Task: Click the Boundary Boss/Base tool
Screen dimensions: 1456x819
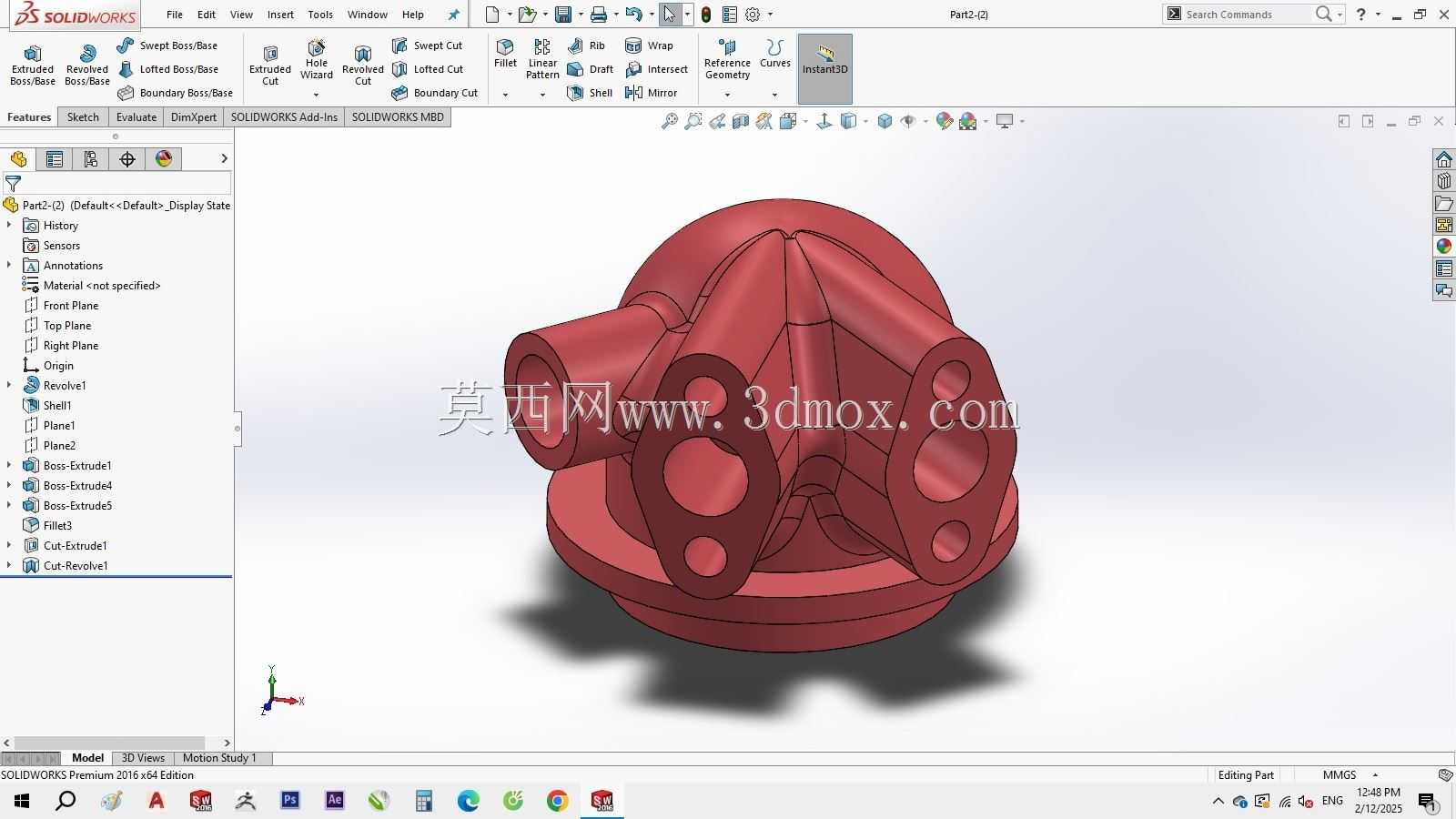Action: pyautogui.click(x=175, y=93)
